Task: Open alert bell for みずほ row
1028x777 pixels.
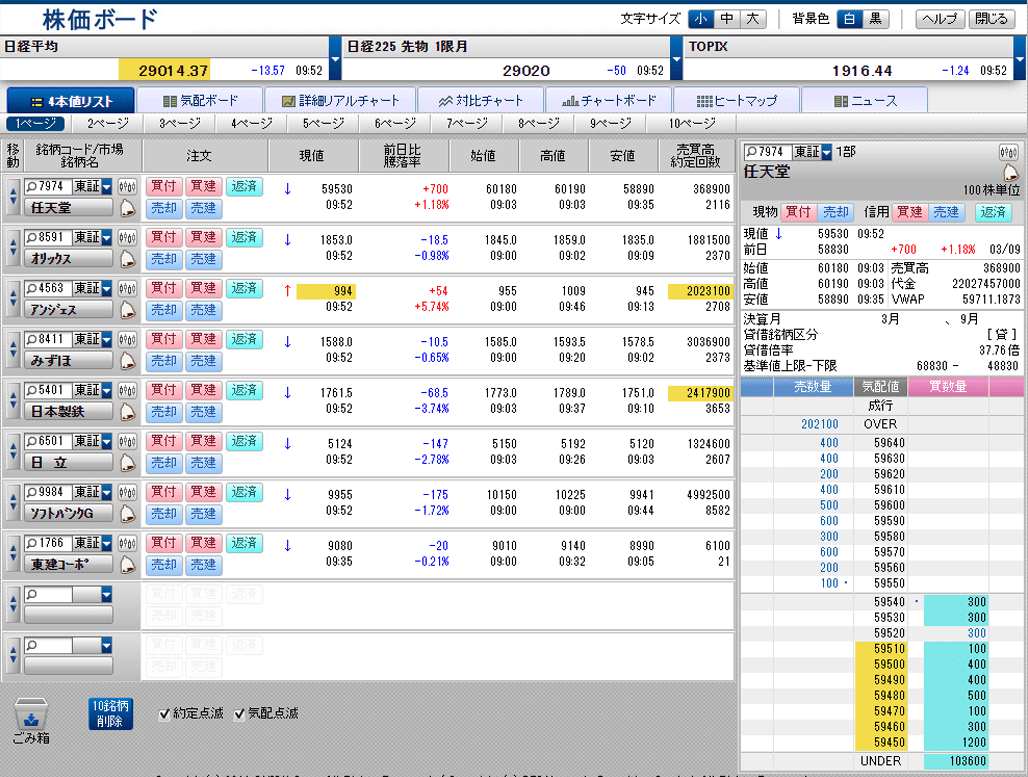Action: point(127,361)
